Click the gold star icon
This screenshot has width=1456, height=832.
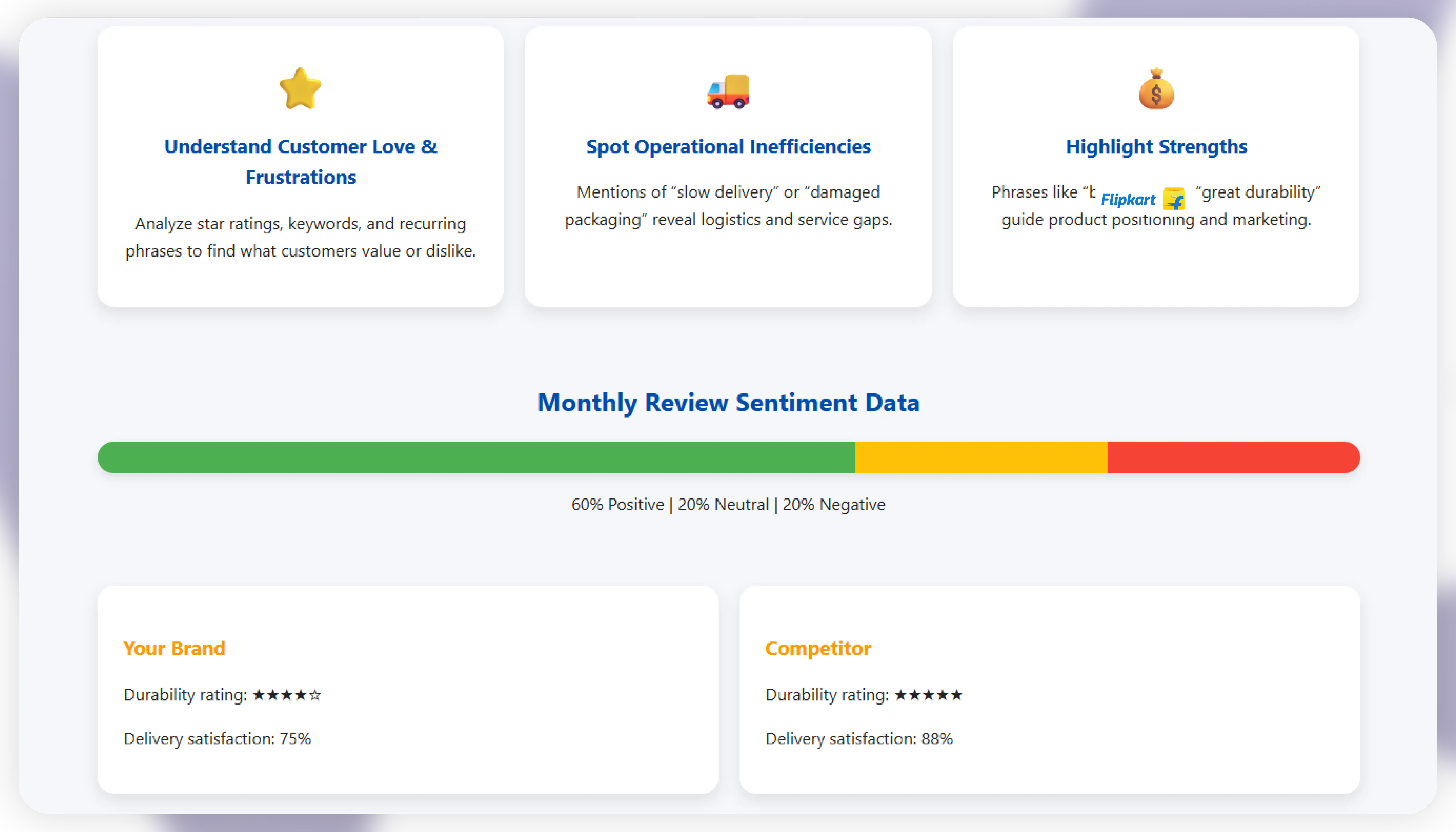click(x=300, y=89)
